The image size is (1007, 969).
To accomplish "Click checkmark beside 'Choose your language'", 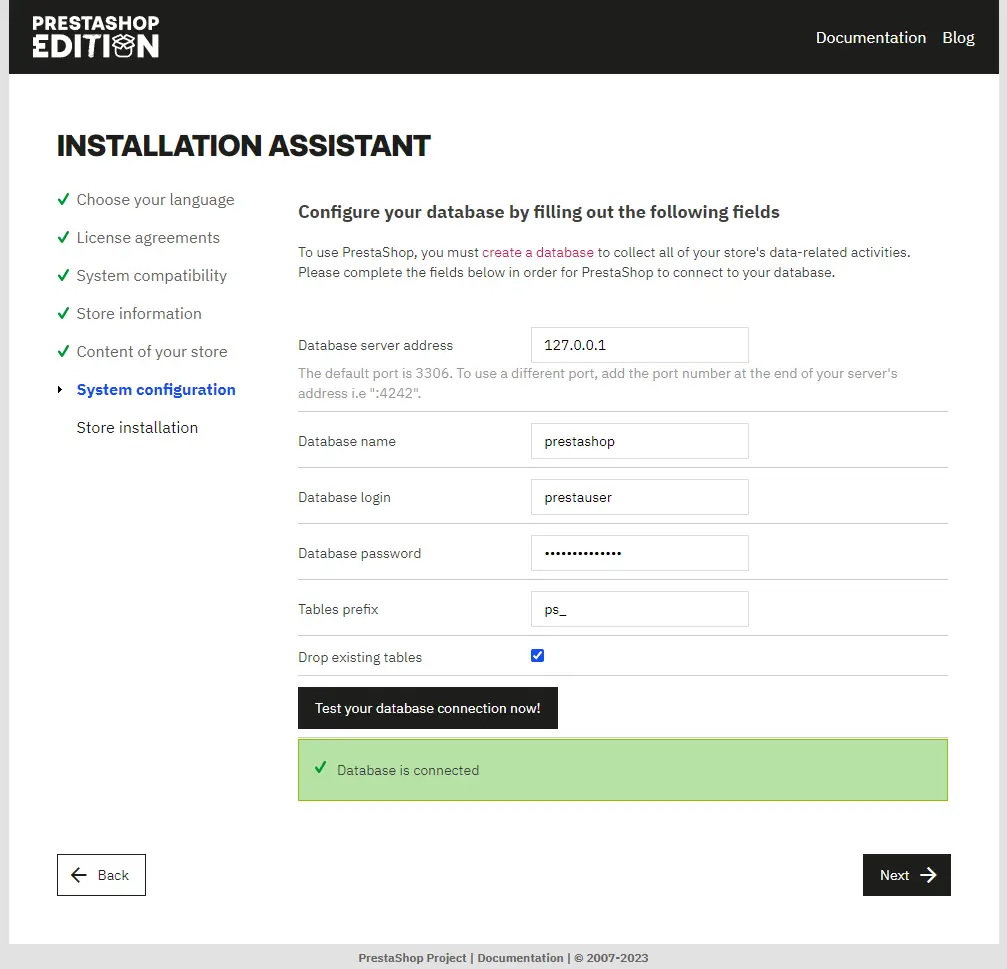I will point(63,199).
